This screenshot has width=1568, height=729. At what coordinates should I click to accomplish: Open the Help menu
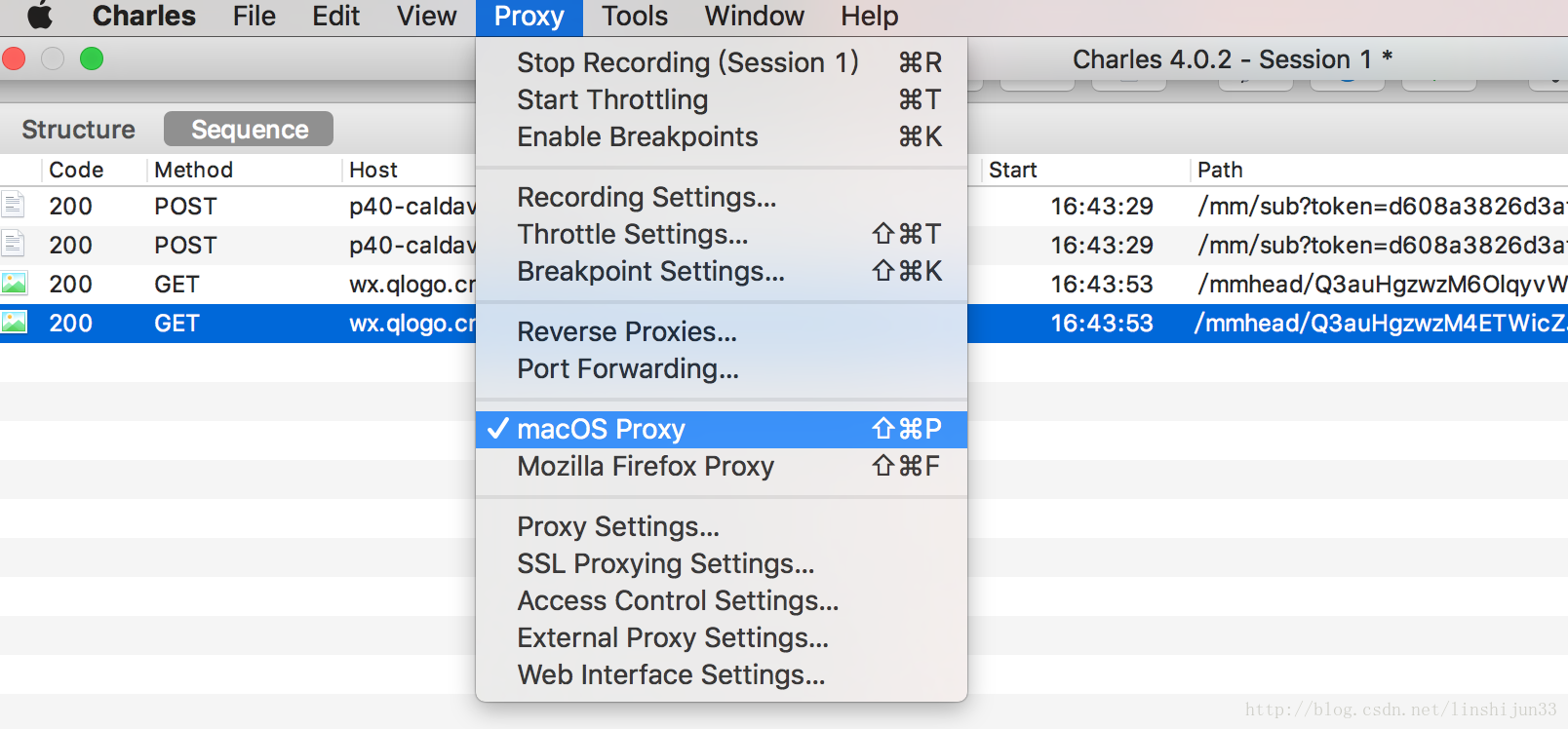pos(870,17)
